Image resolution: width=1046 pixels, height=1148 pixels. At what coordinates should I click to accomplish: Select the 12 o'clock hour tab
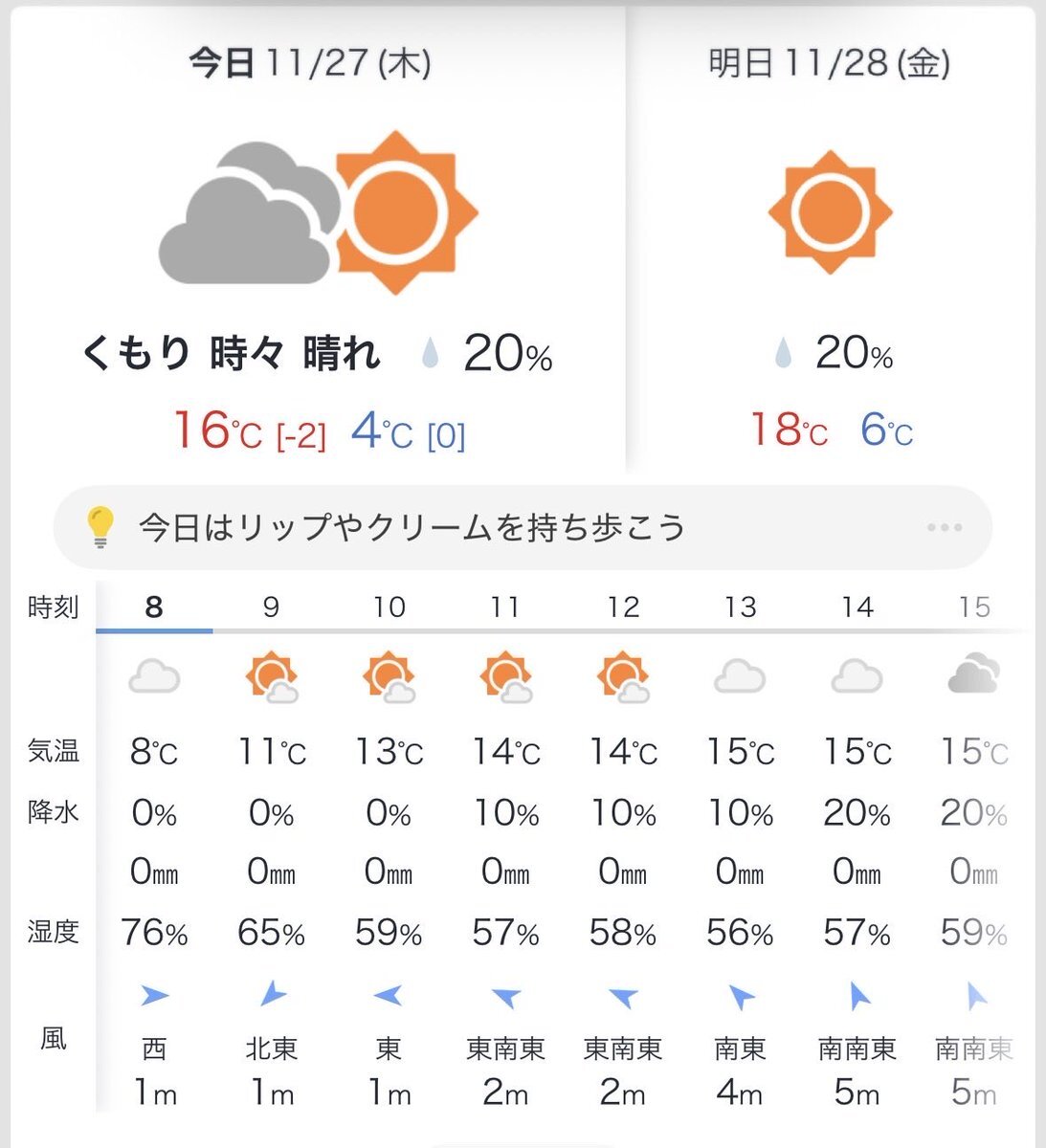623,607
